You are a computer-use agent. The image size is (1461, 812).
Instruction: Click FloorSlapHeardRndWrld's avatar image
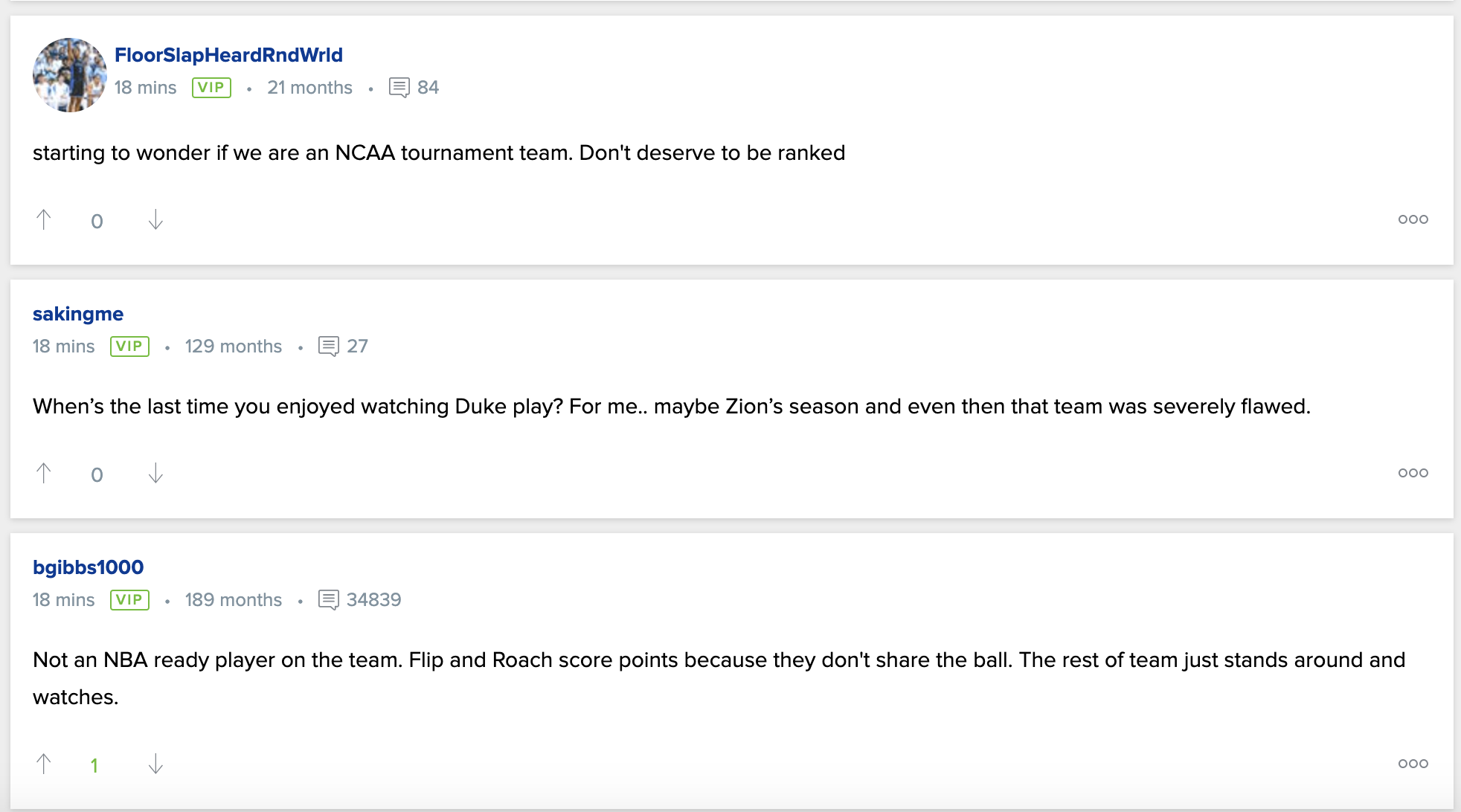70,75
